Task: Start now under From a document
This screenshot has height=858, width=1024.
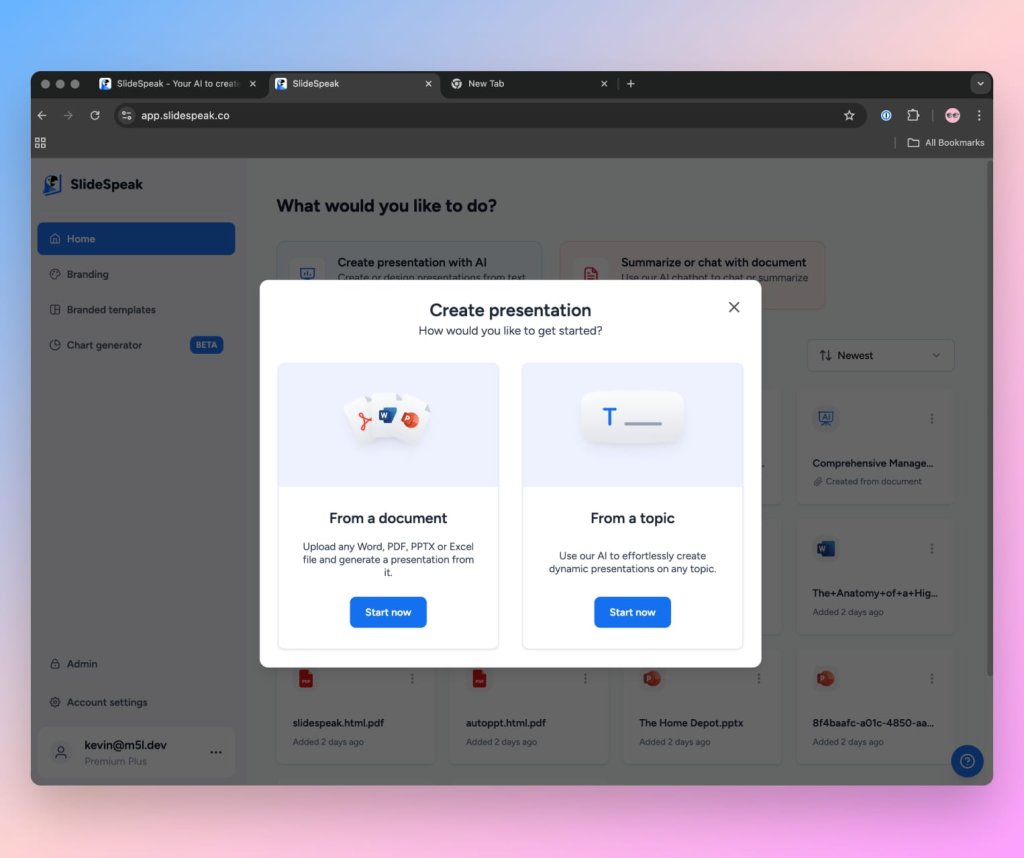Action: click(388, 612)
